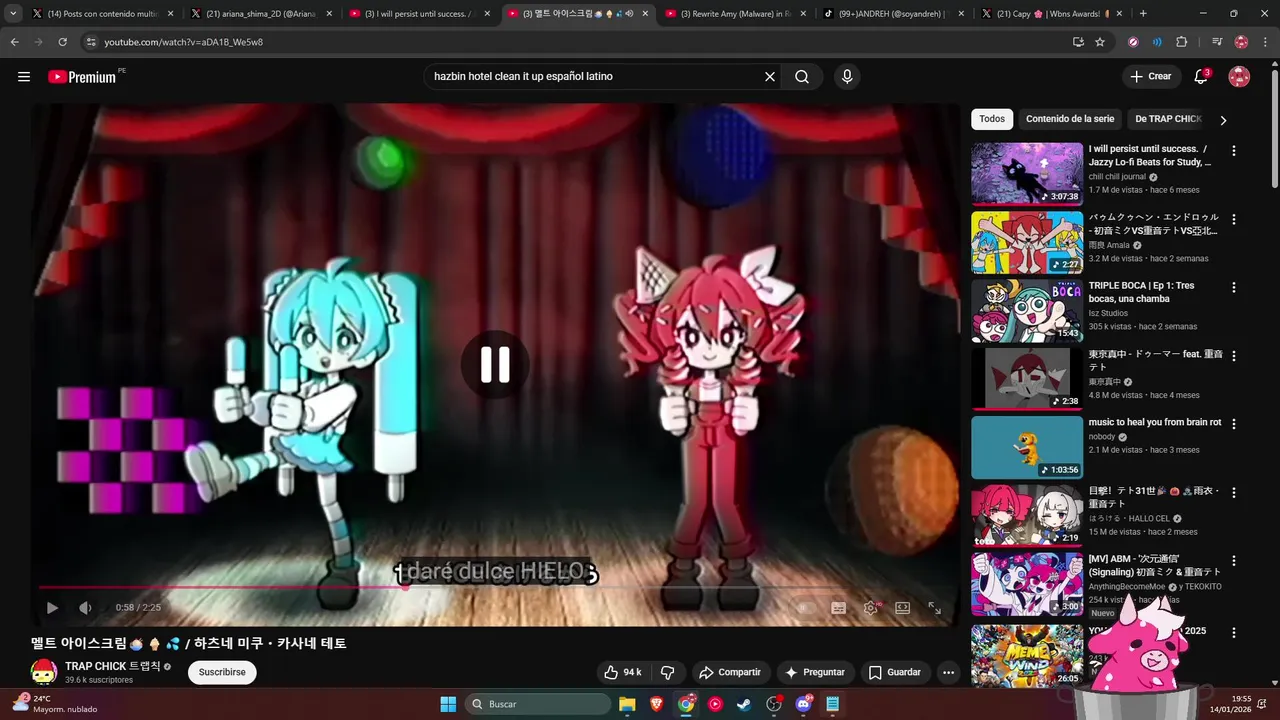This screenshot has height=720, width=1280.
Task: Create content with the Crear button
Action: pyautogui.click(x=1150, y=77)
